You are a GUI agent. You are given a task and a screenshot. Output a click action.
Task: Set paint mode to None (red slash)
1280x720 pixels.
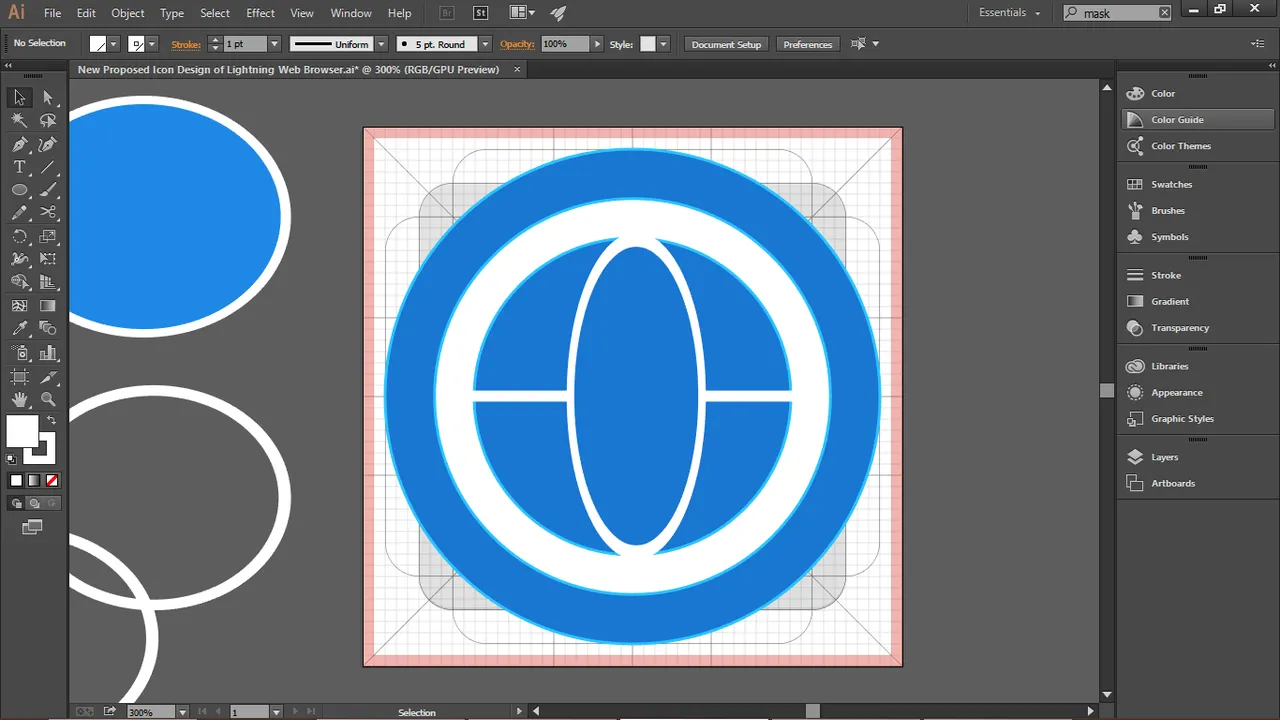coord(52,480)
